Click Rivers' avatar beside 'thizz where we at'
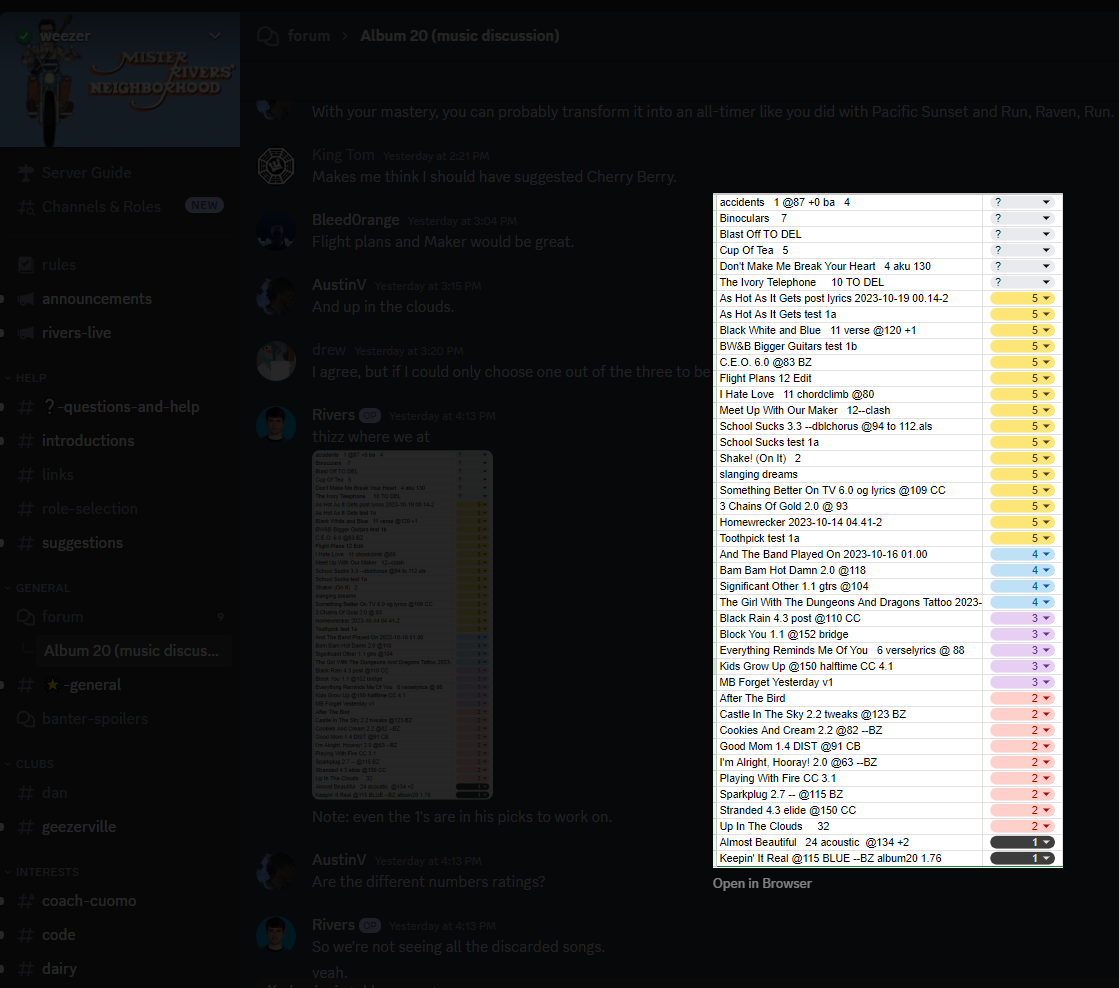 275,425
